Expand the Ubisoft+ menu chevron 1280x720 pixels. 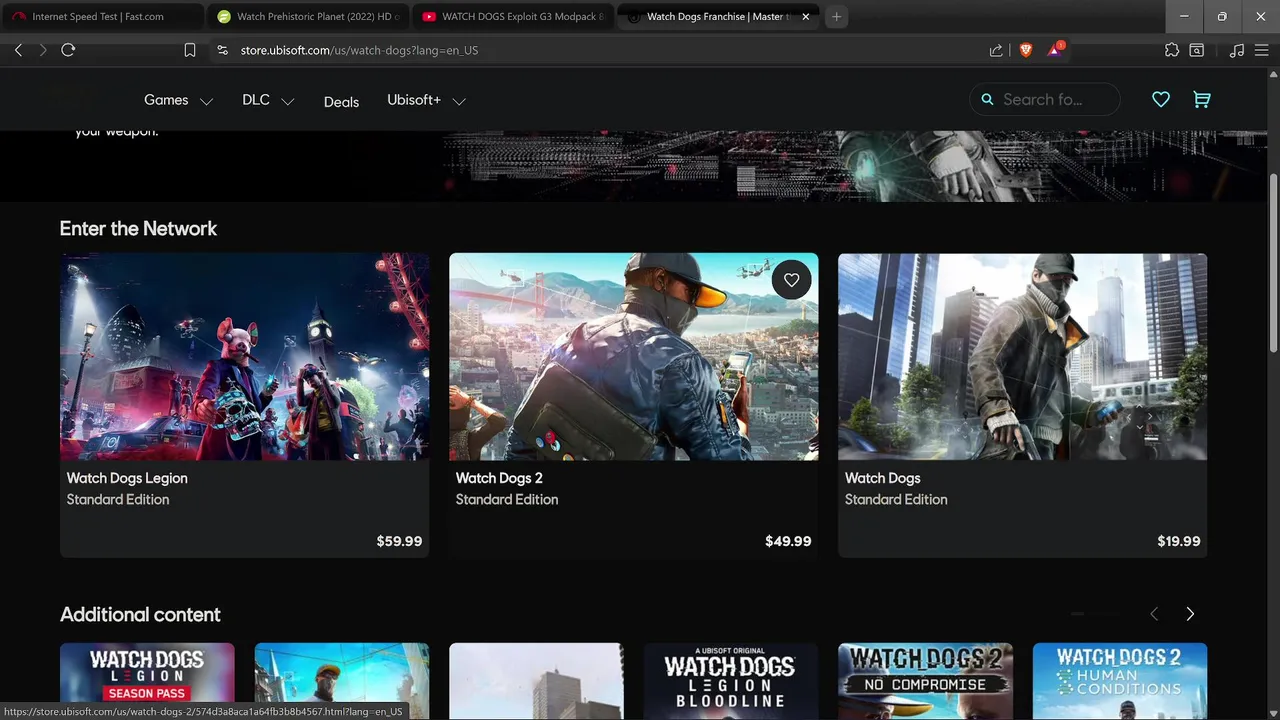(x=459, y=101)
